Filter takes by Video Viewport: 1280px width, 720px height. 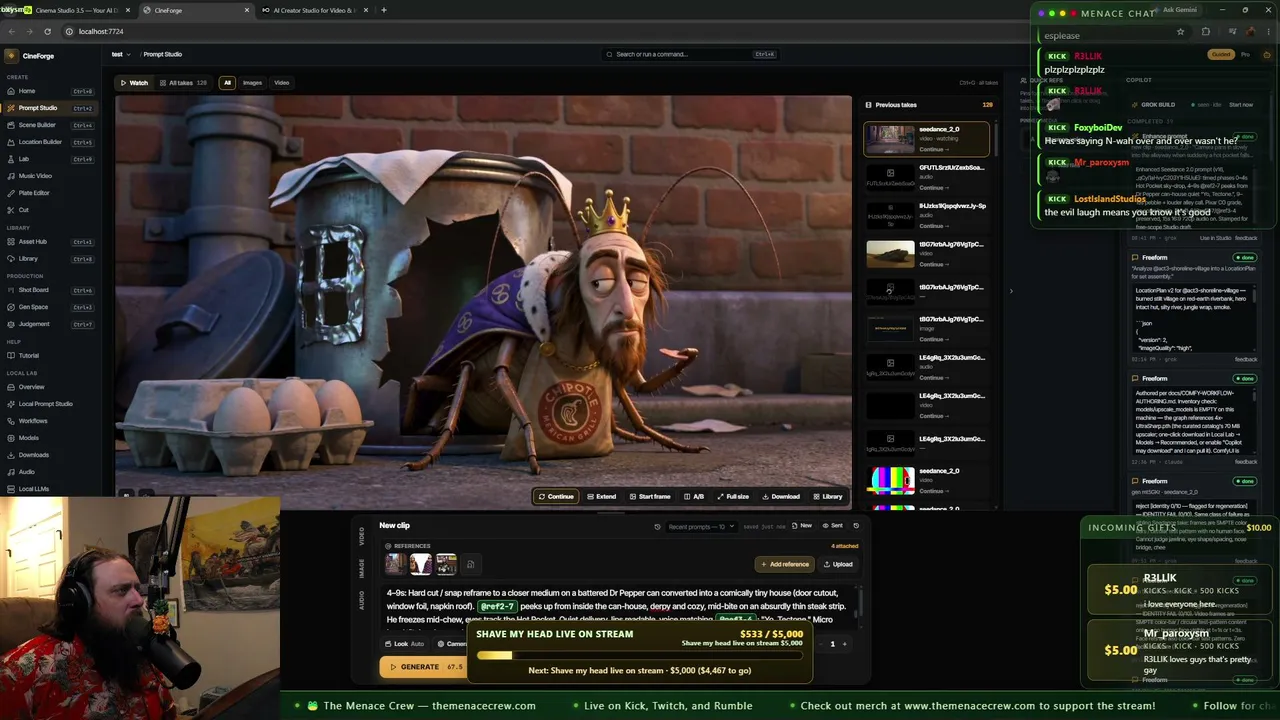(x=282, y=83)
